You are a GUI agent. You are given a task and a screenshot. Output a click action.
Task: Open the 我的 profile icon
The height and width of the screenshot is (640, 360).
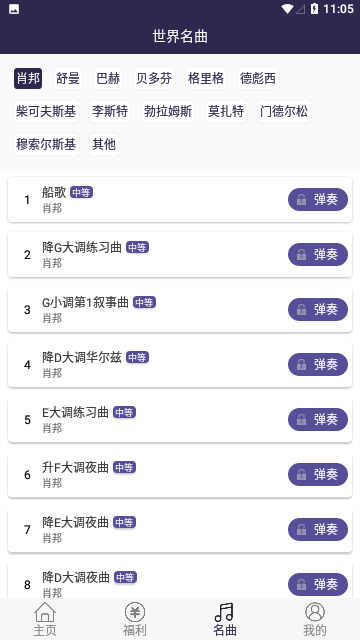point(315,613)
